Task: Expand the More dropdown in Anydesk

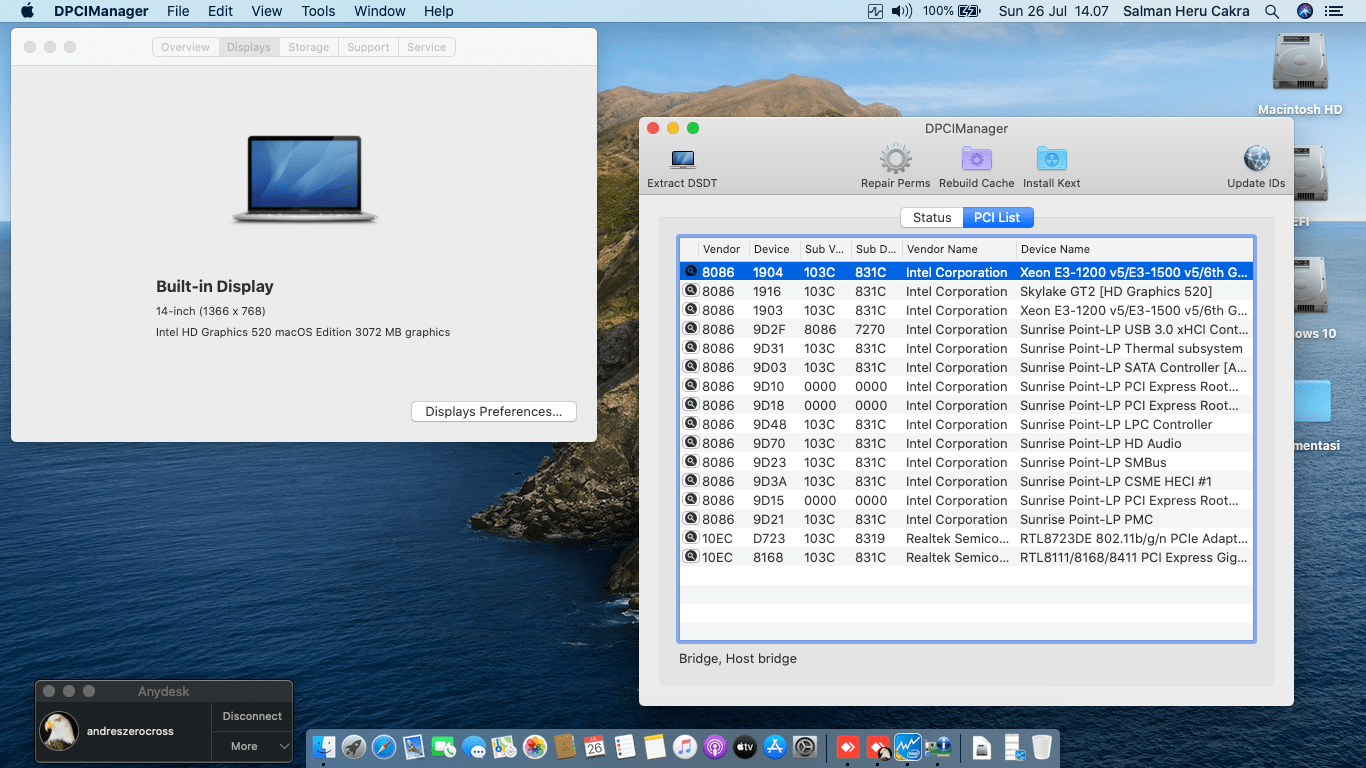Action: coord(252,746)
